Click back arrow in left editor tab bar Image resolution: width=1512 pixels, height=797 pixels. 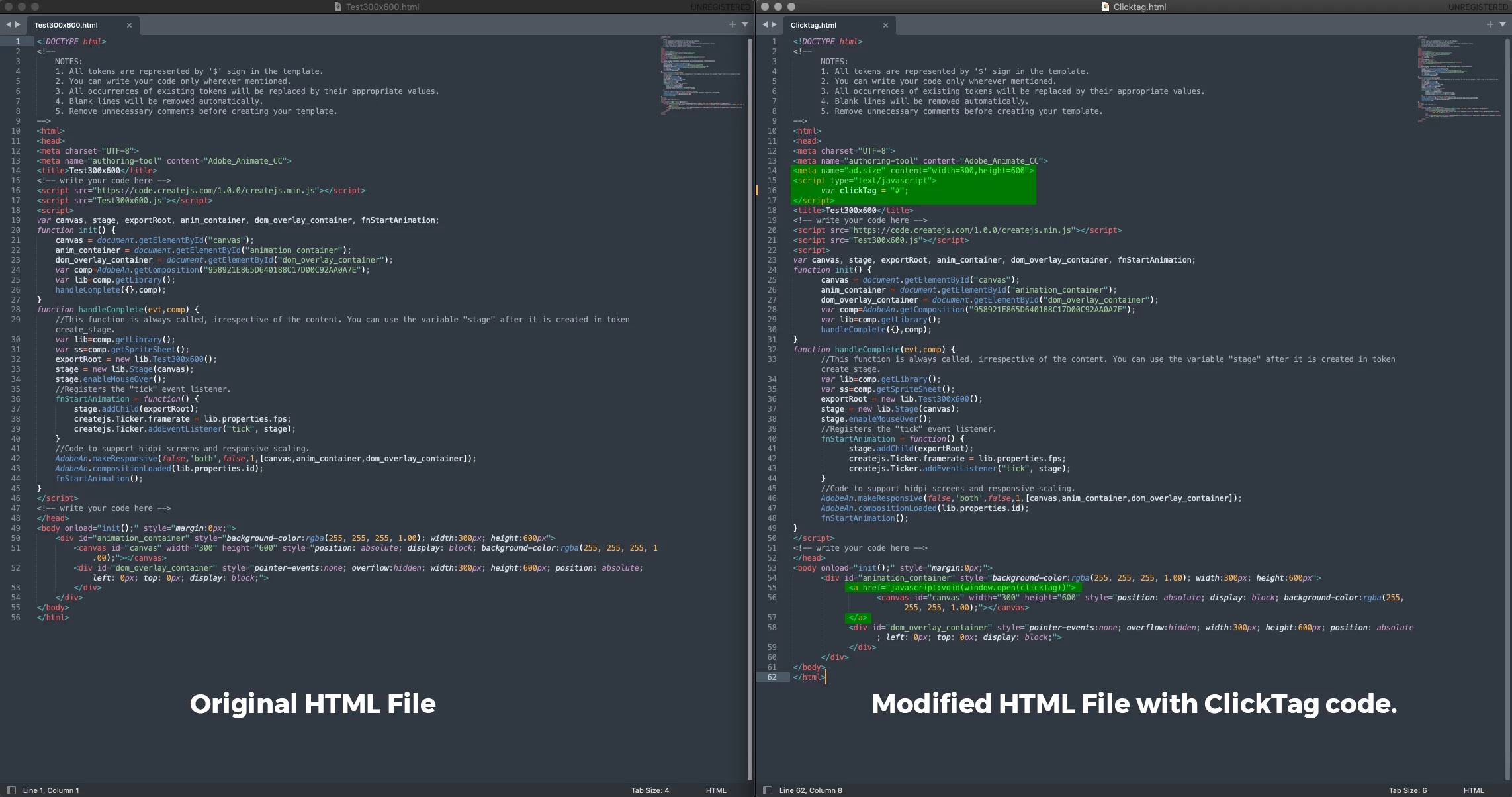[x=9, y=24]
